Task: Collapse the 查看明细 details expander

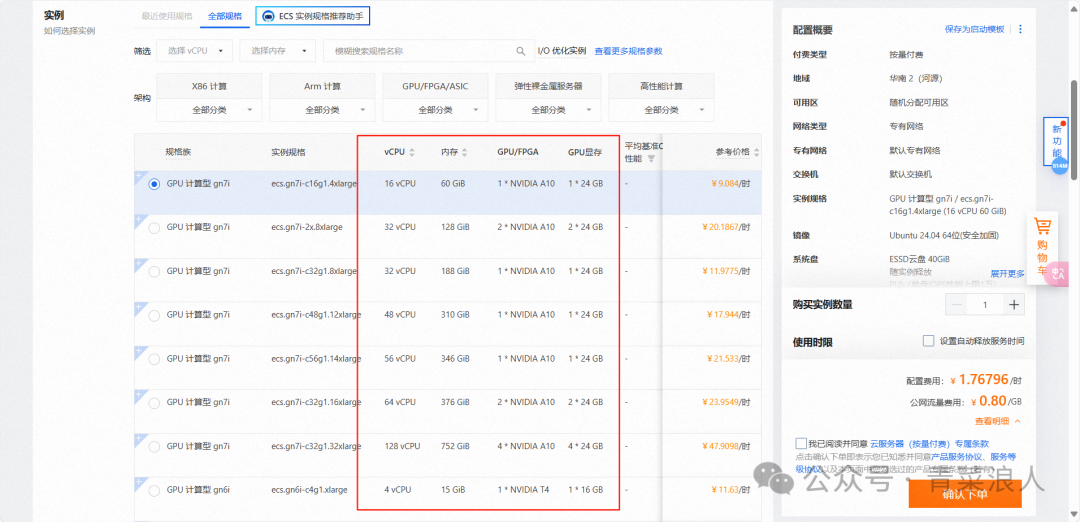Action: [997, 421]
